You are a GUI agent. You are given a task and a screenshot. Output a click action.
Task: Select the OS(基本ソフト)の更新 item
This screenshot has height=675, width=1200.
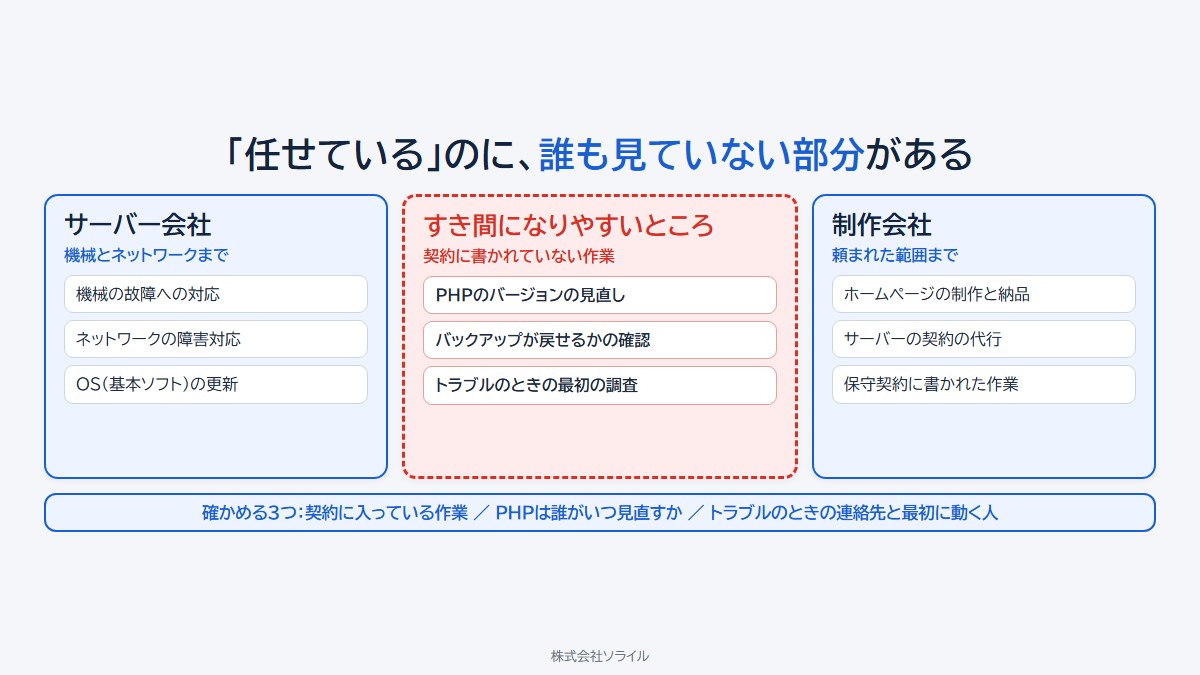216,384
